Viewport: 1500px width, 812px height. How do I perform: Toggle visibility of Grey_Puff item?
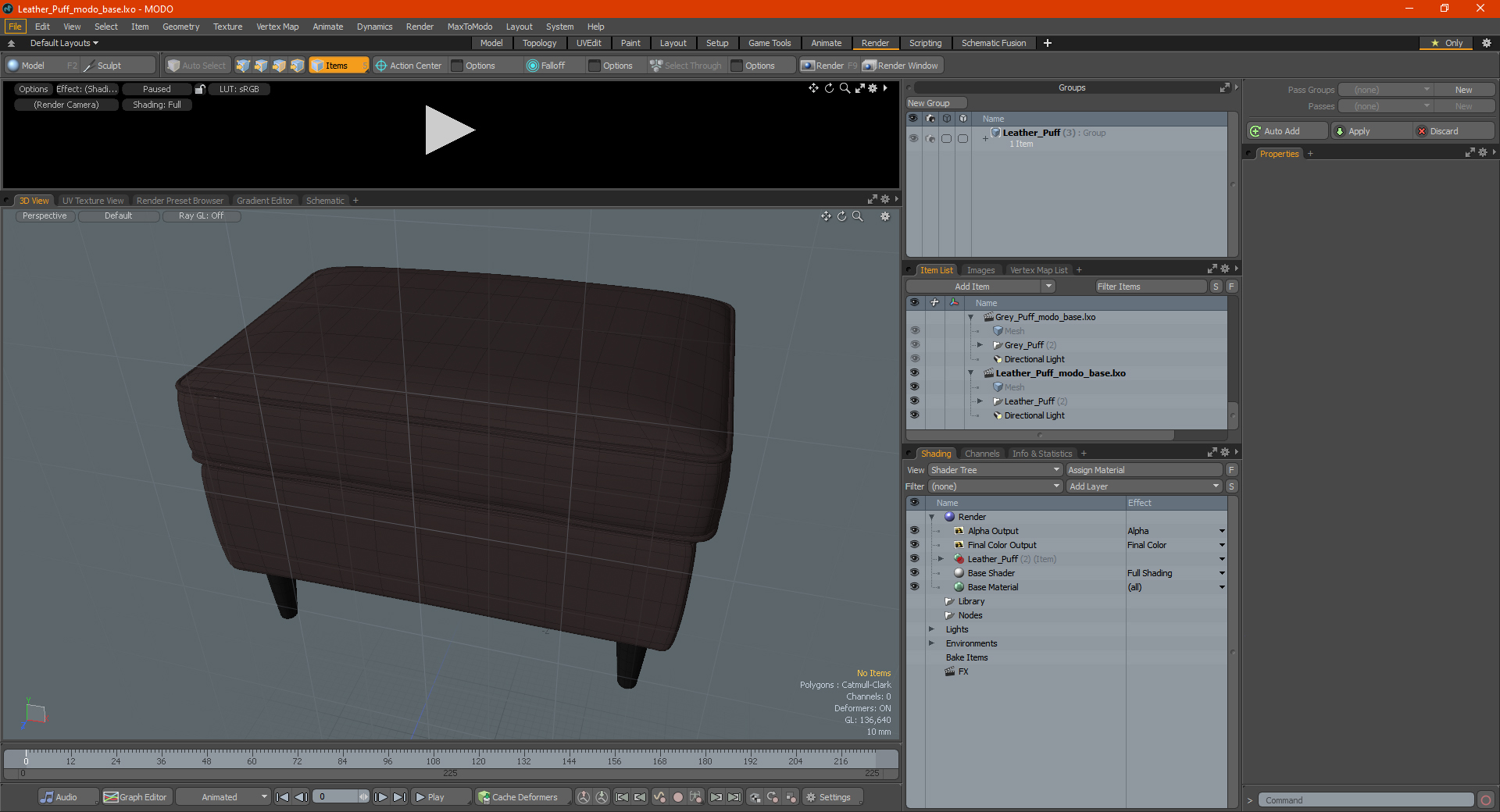914,345
